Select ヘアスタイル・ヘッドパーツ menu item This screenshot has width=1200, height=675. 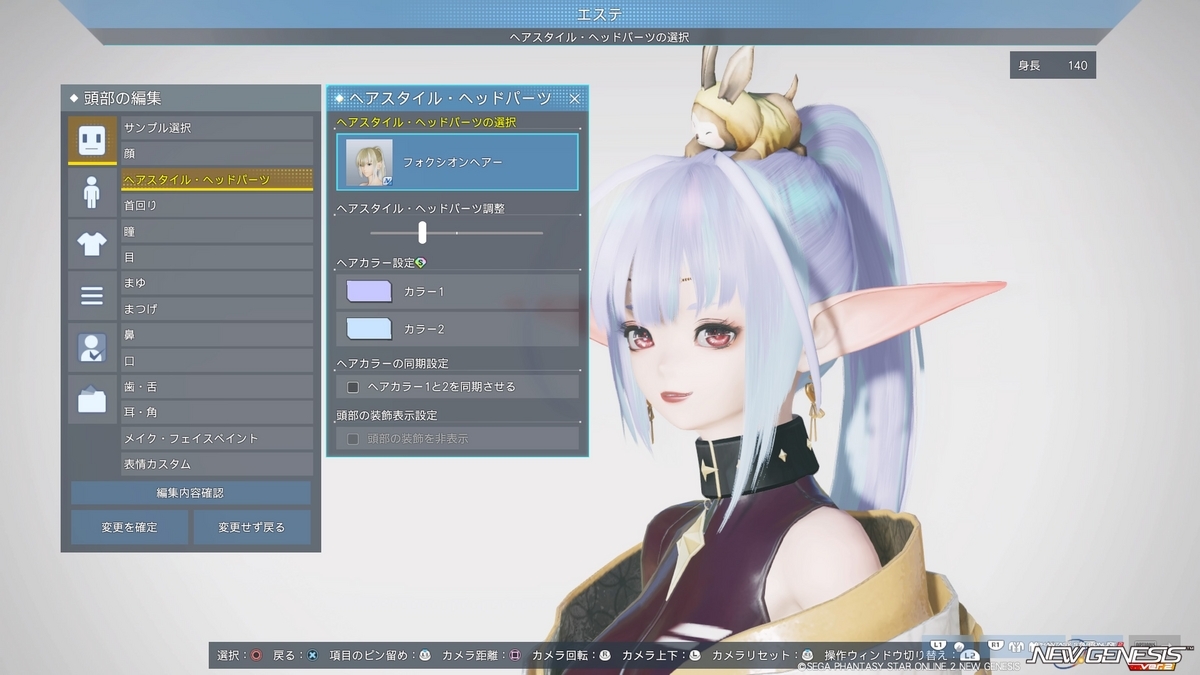[x=217, y=180]
